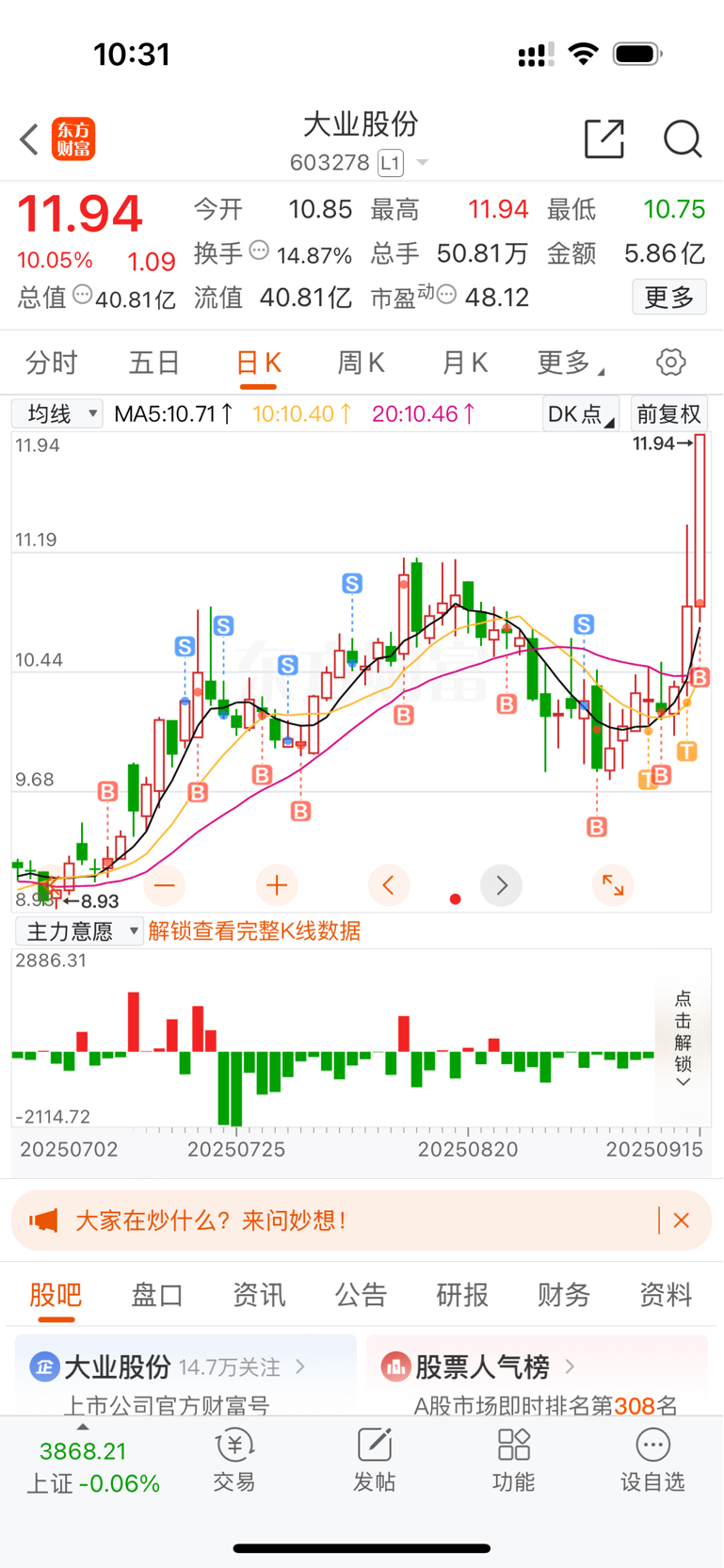Image resolution: width=724 pixels, height=1568 pixels.
Task: Open the share/export icon at top
Action: (604, 139)
